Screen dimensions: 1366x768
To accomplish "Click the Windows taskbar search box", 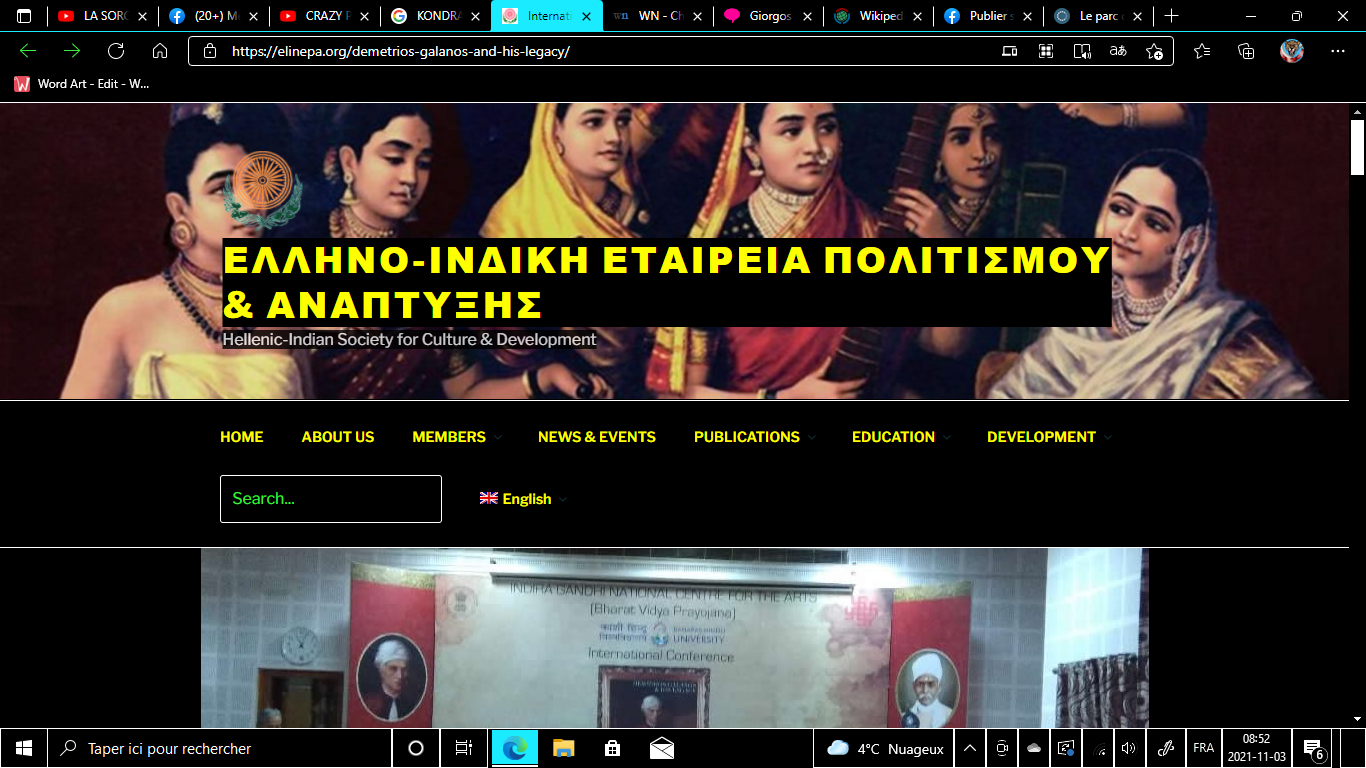I will (x=219, y=748).
